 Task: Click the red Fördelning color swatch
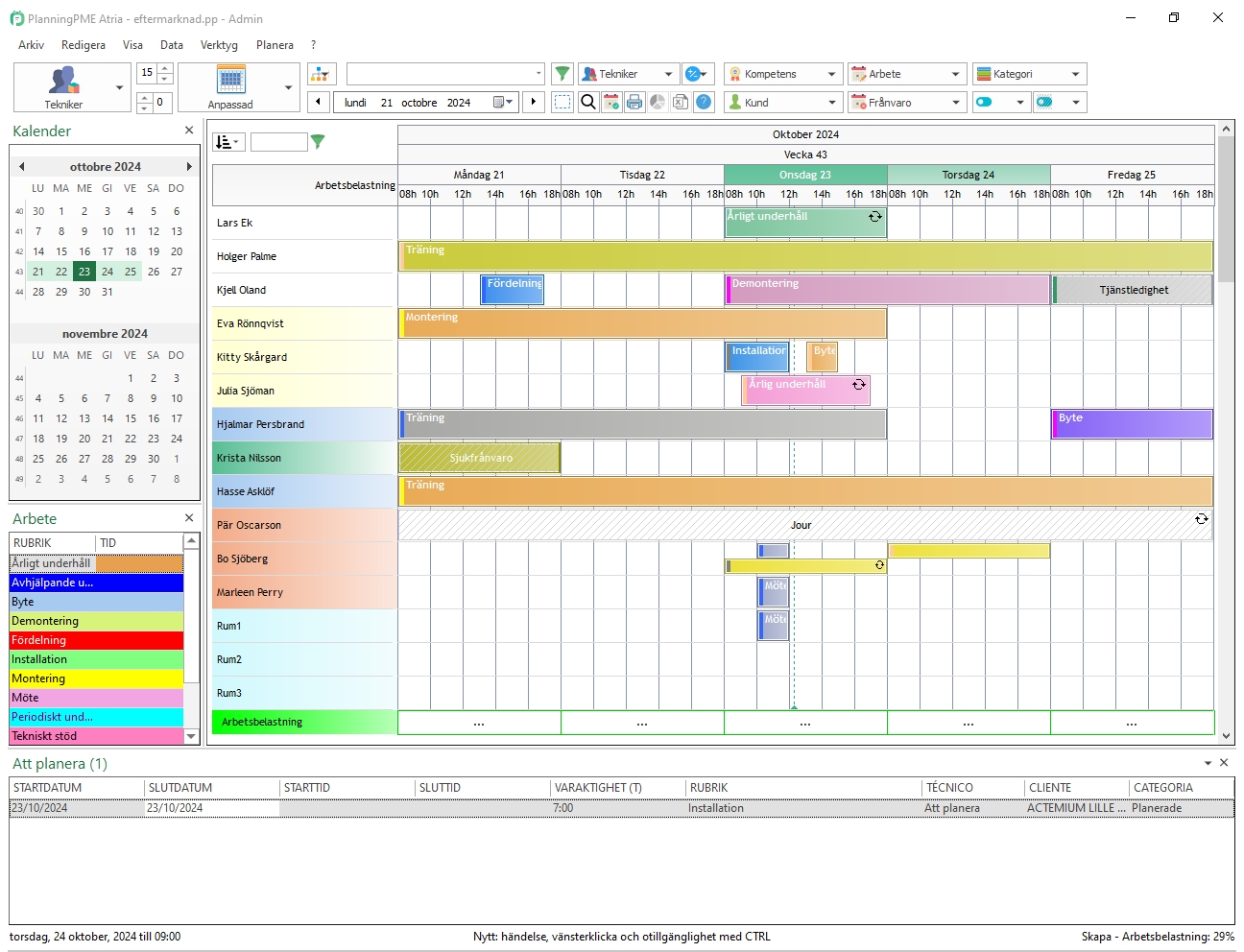point(96,640)
